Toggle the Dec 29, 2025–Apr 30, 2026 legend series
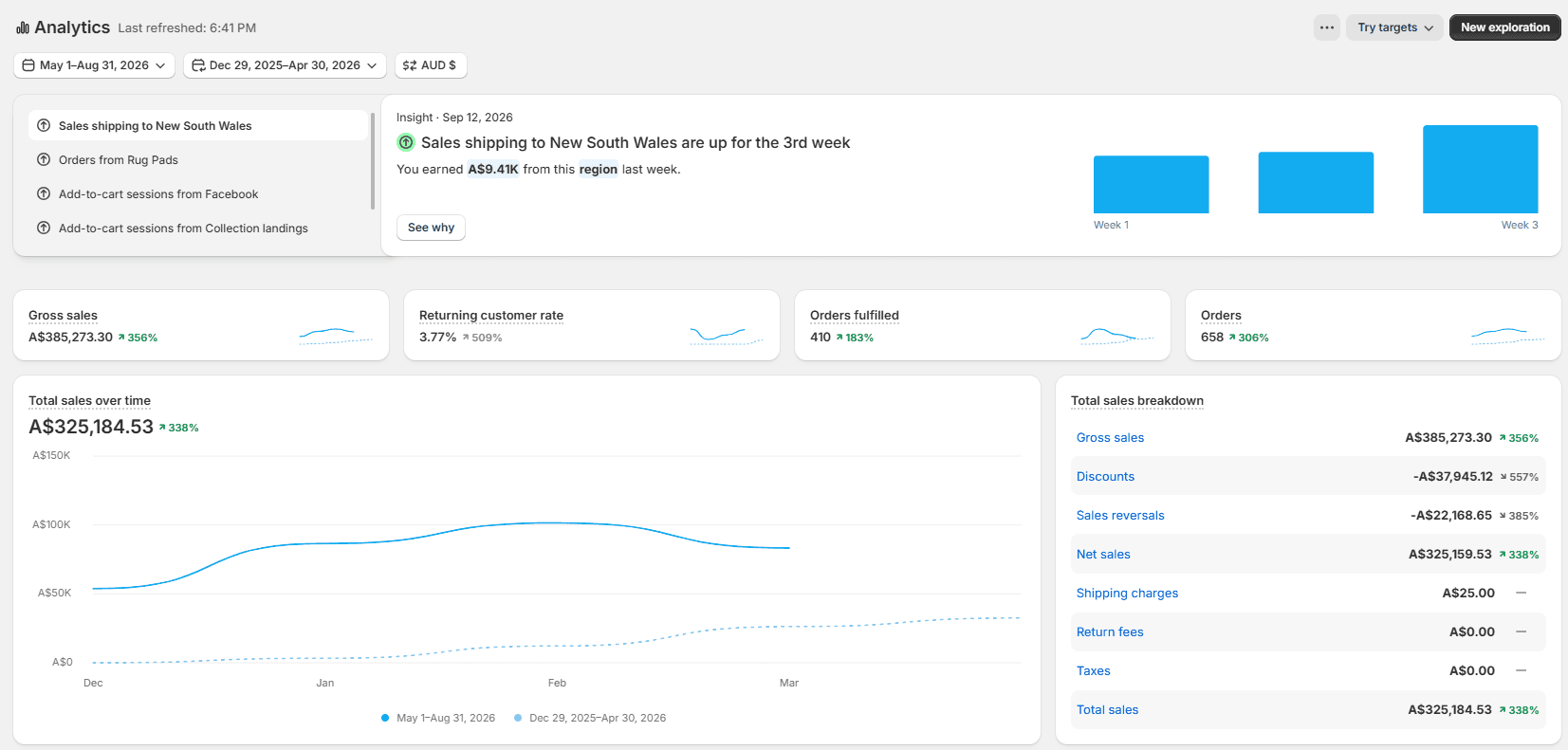The height and width of the screenshot is (750, 1568). (x=590, y=718)
